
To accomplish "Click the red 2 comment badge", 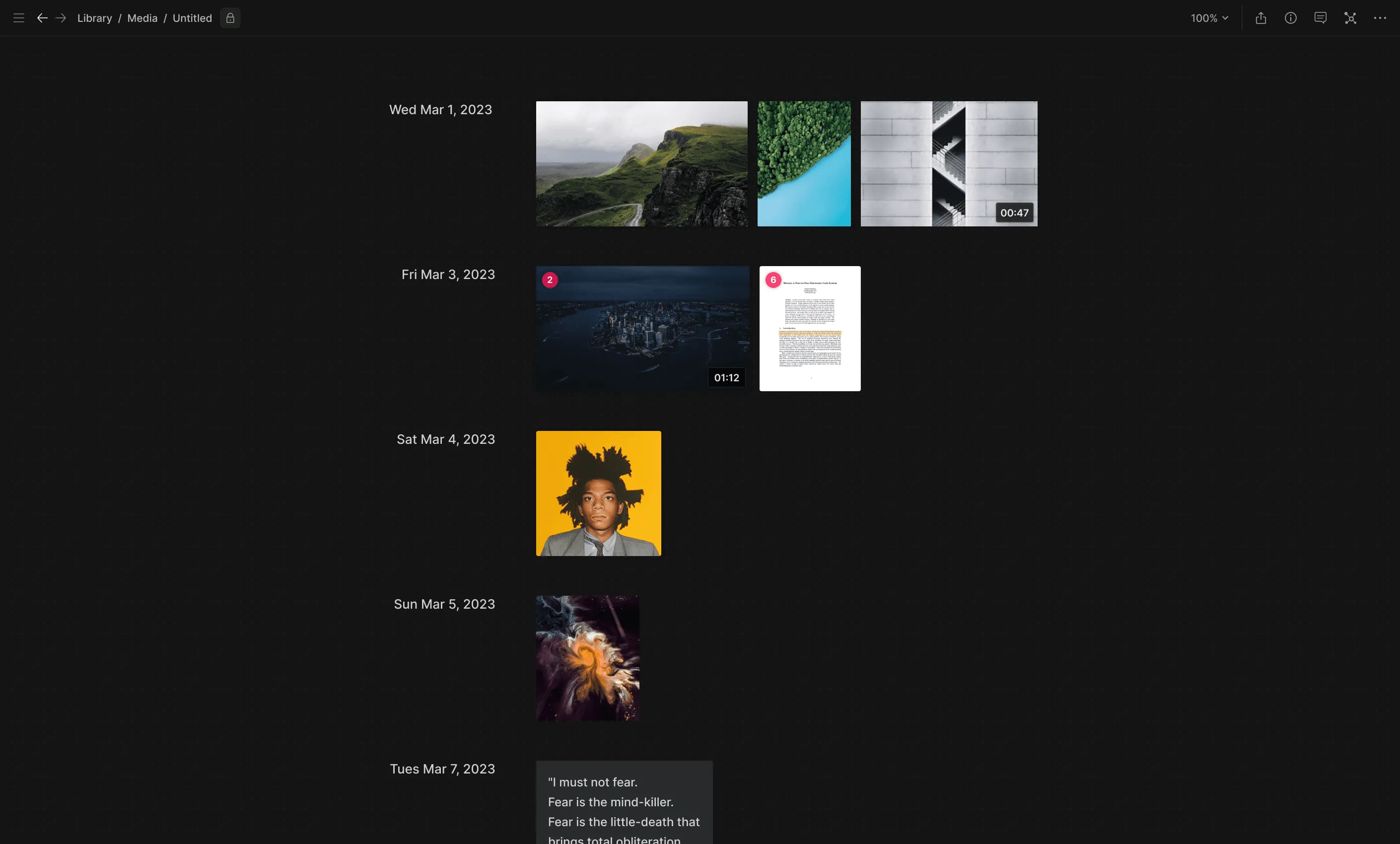I will coord(550,280).
